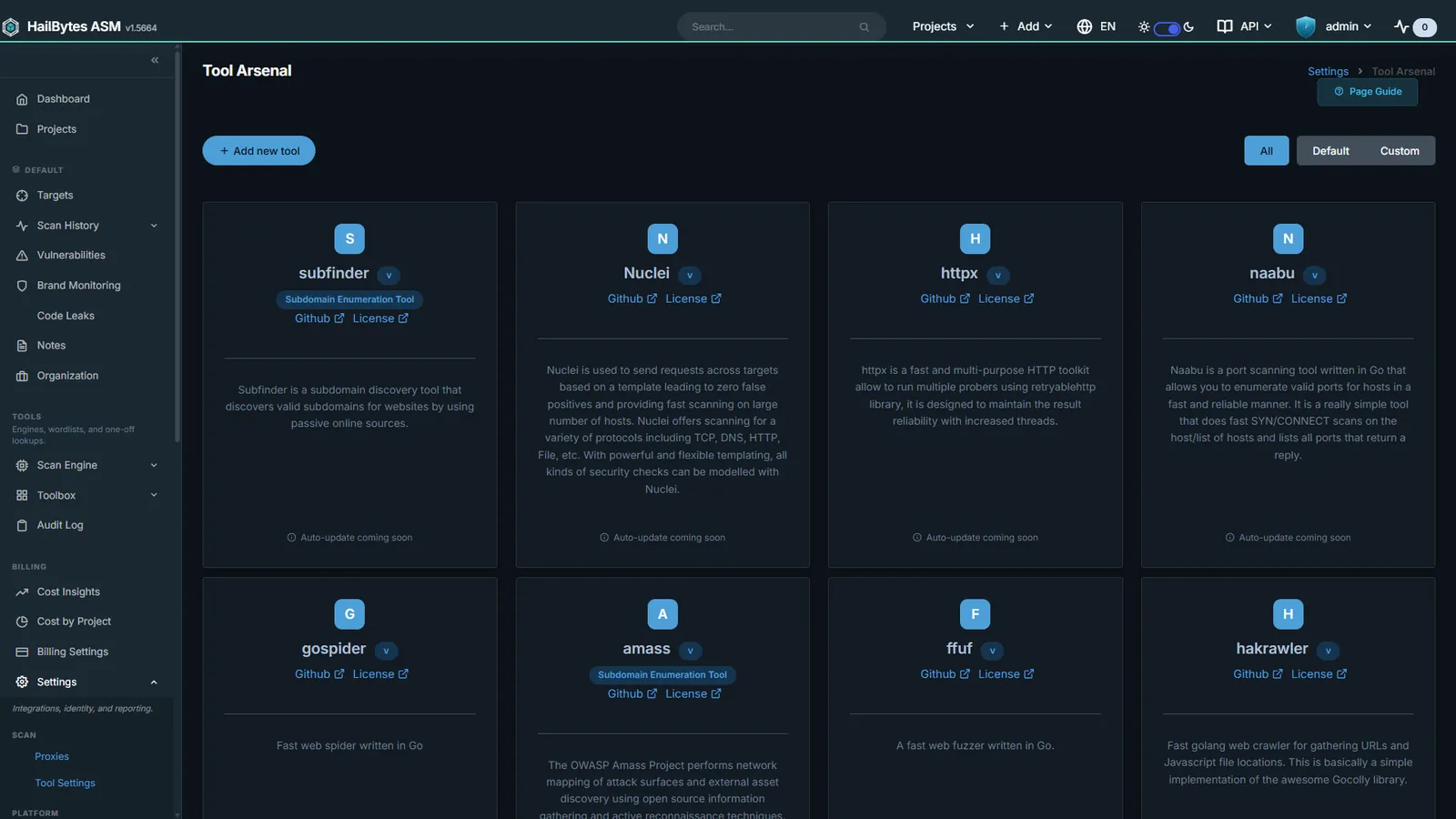The height and width of the screenshot is (819, 1456).
Task: Expand subfinder version chevron
Action: (389, 275)
